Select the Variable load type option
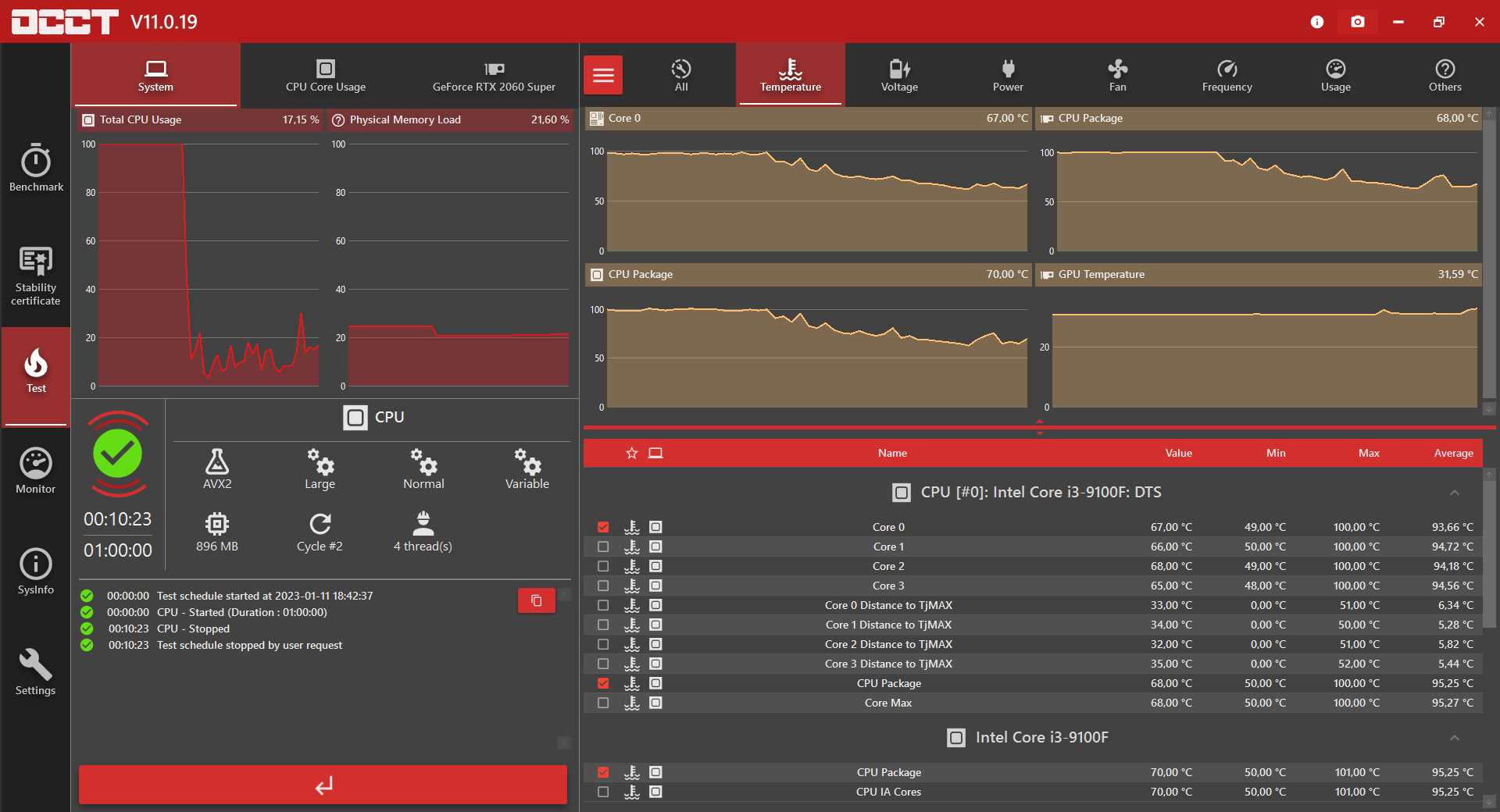This screenshot has width=1500, height=812. [x=527, y=468]
